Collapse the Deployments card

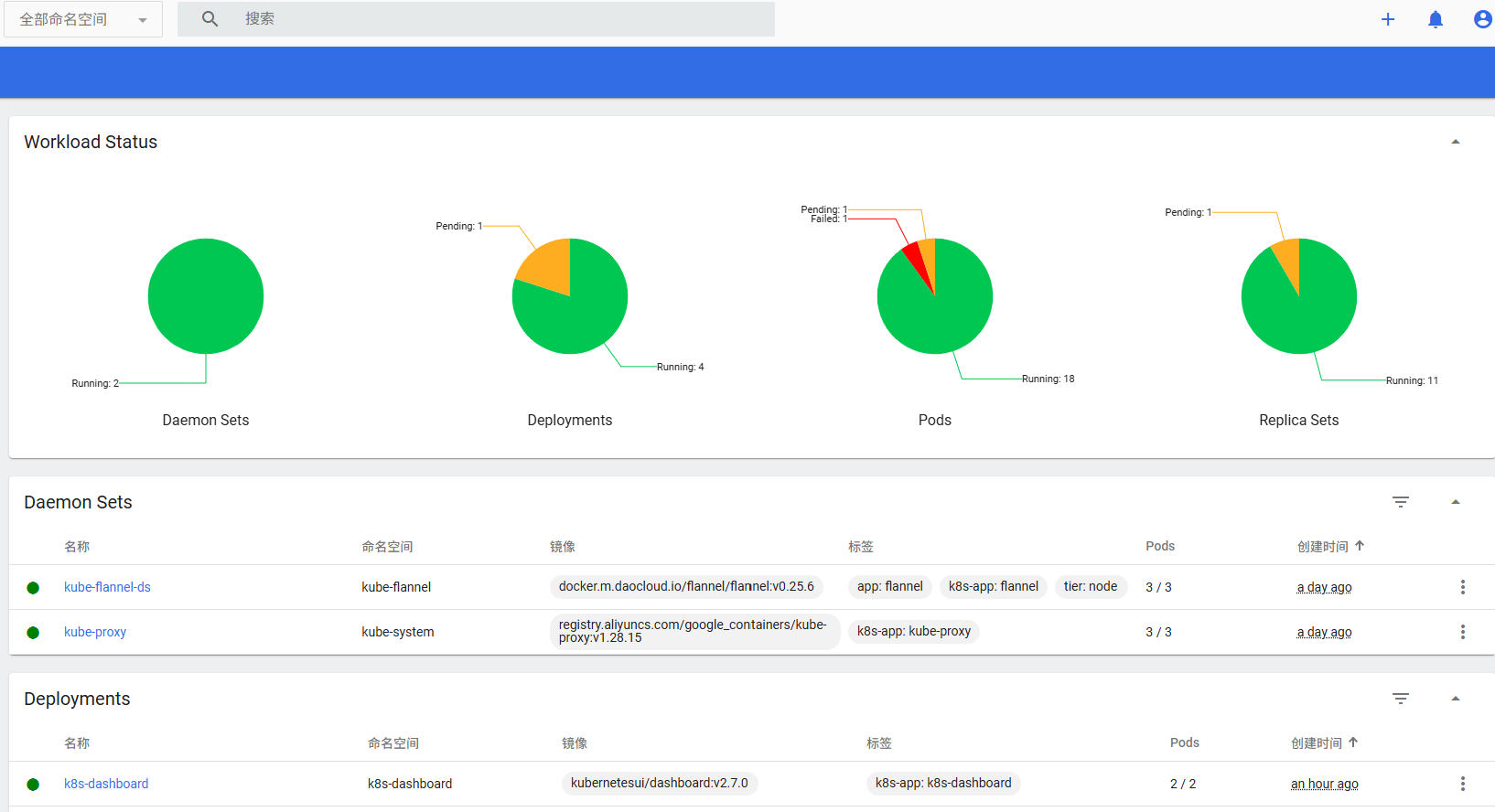tap(1456, 699)
